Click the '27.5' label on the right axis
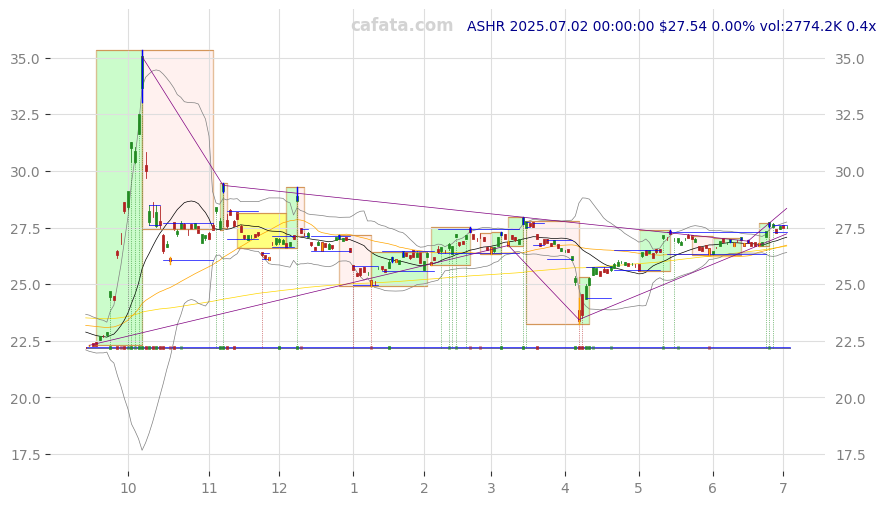The image size is (886, 505). point(850,229)
